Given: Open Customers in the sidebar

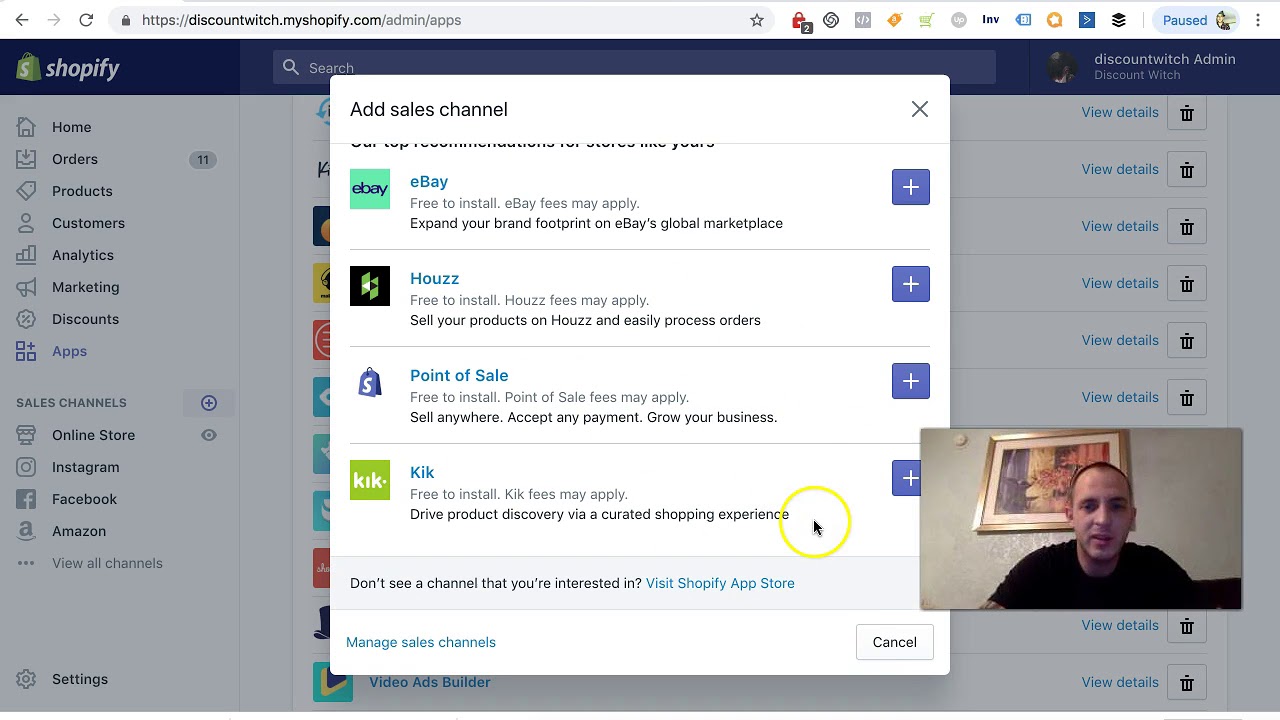Looking at the screenshot, I should click(88, 223).
